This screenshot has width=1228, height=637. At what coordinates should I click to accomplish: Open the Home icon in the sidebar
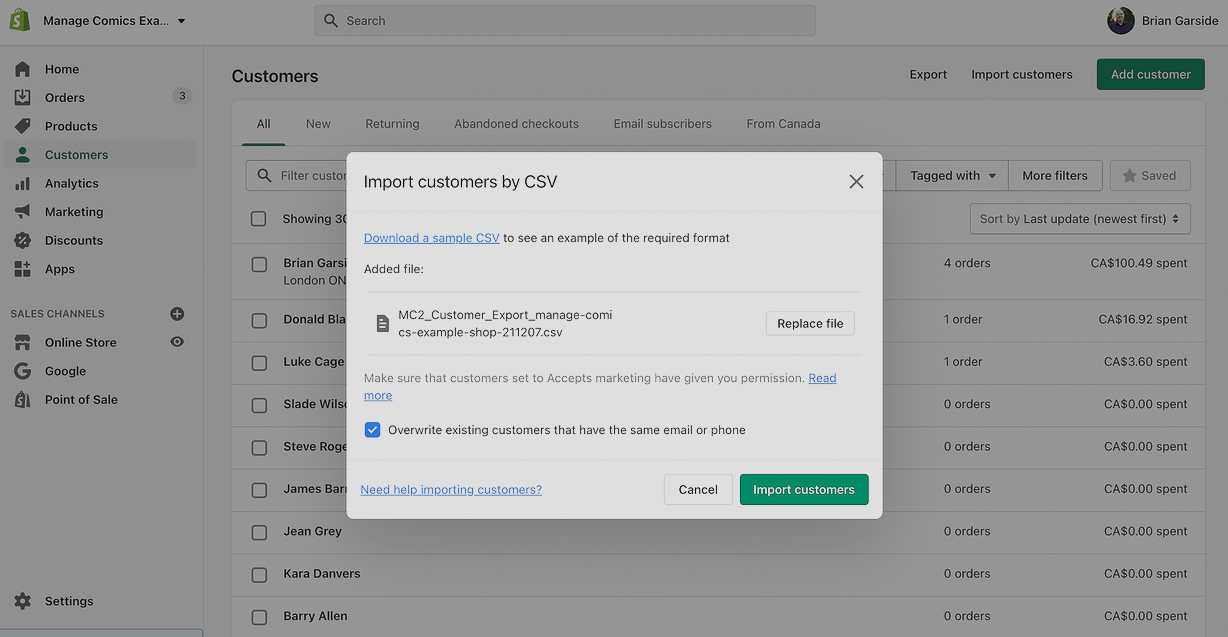(22, 69)
